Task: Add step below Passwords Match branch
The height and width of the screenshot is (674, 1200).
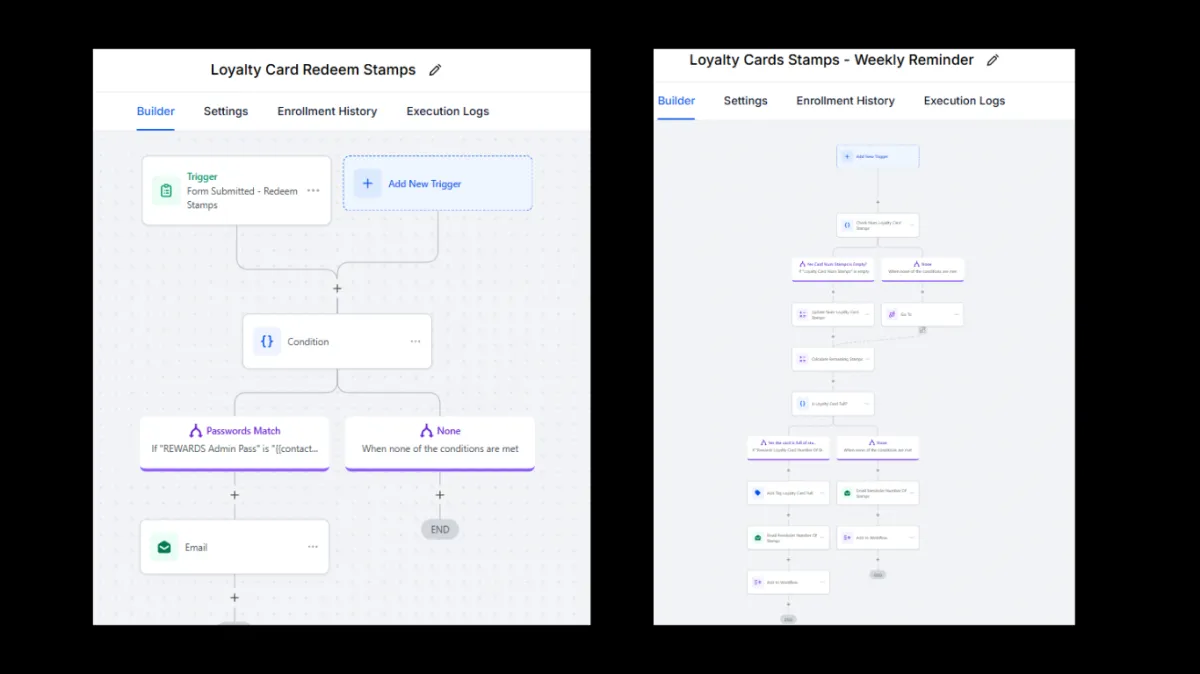Action: [x=235, y=495]
